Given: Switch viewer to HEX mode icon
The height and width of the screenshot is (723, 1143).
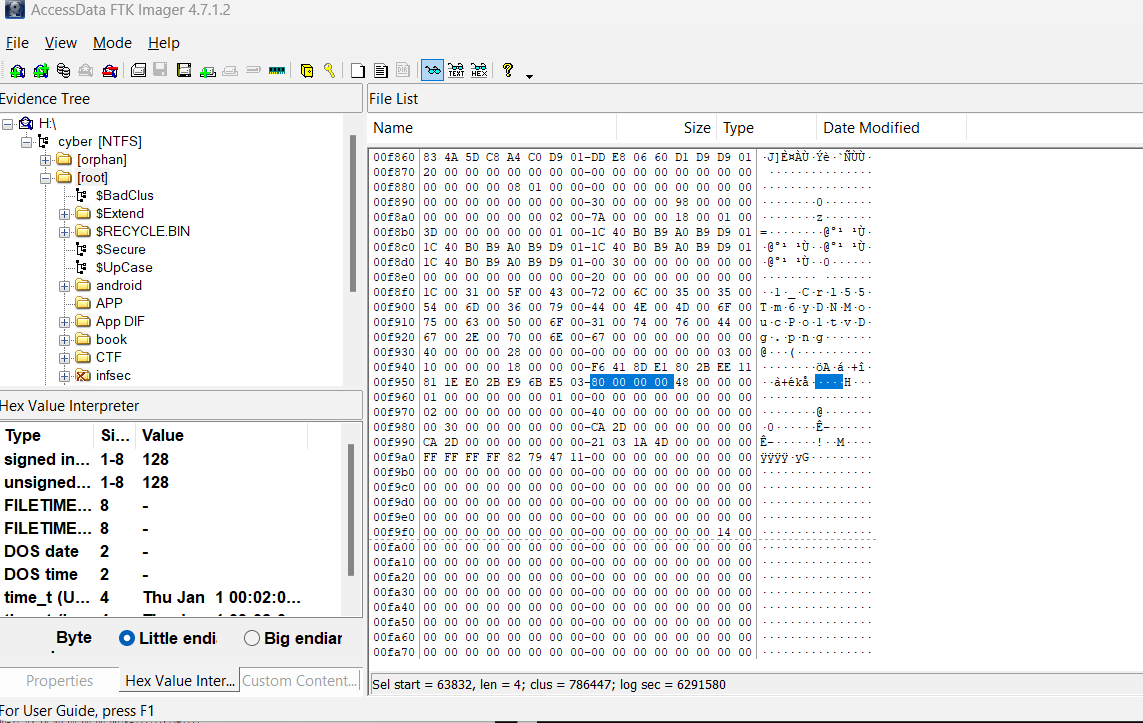Looking at the screenshot, I should tap(479, 71).
